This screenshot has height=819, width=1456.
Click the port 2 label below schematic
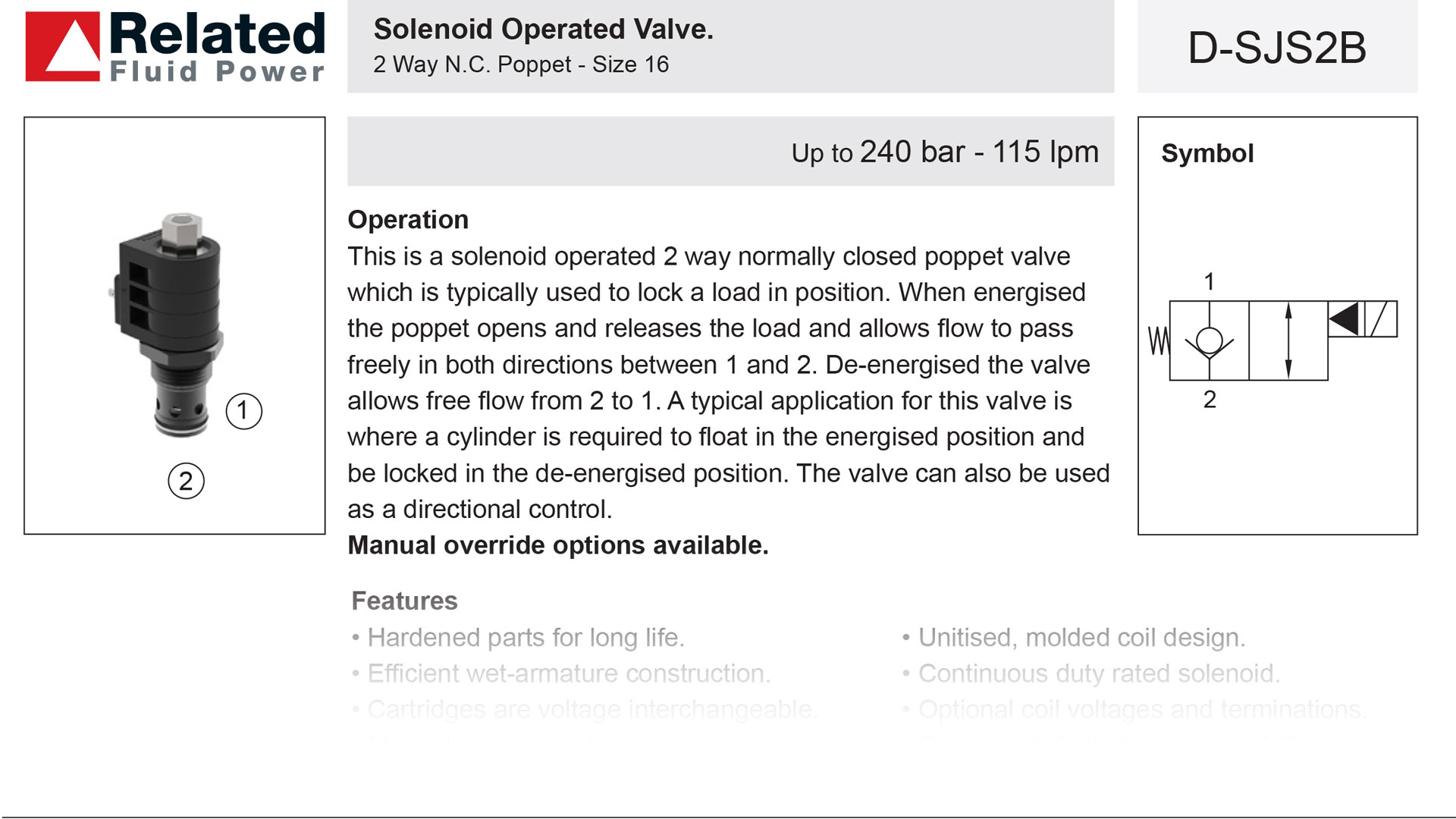pos(1210,400)
